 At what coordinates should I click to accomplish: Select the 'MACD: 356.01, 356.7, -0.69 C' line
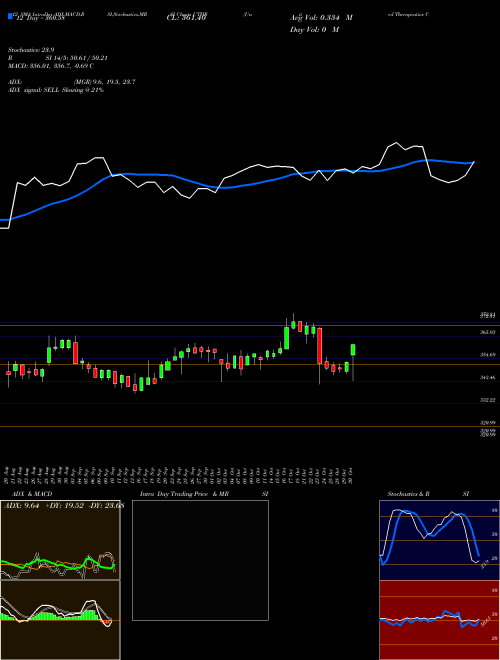click(51, 66)
